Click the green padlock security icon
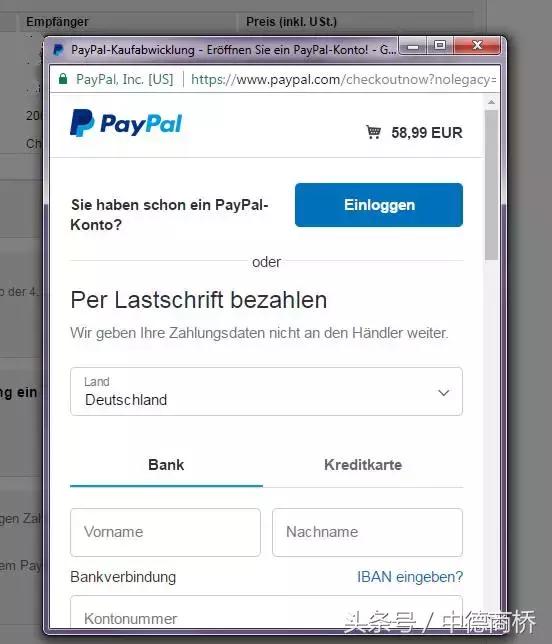The width and height of the screenshot is (552, 644). [x=63, y=79]
